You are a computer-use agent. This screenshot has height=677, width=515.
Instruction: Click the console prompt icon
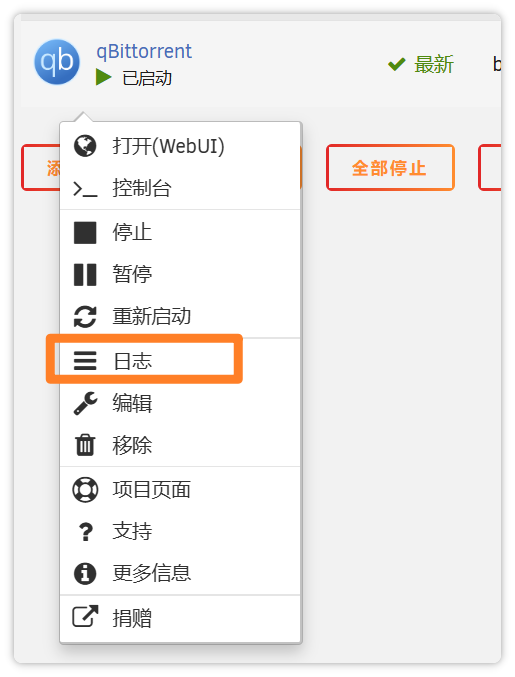point(85,189)
